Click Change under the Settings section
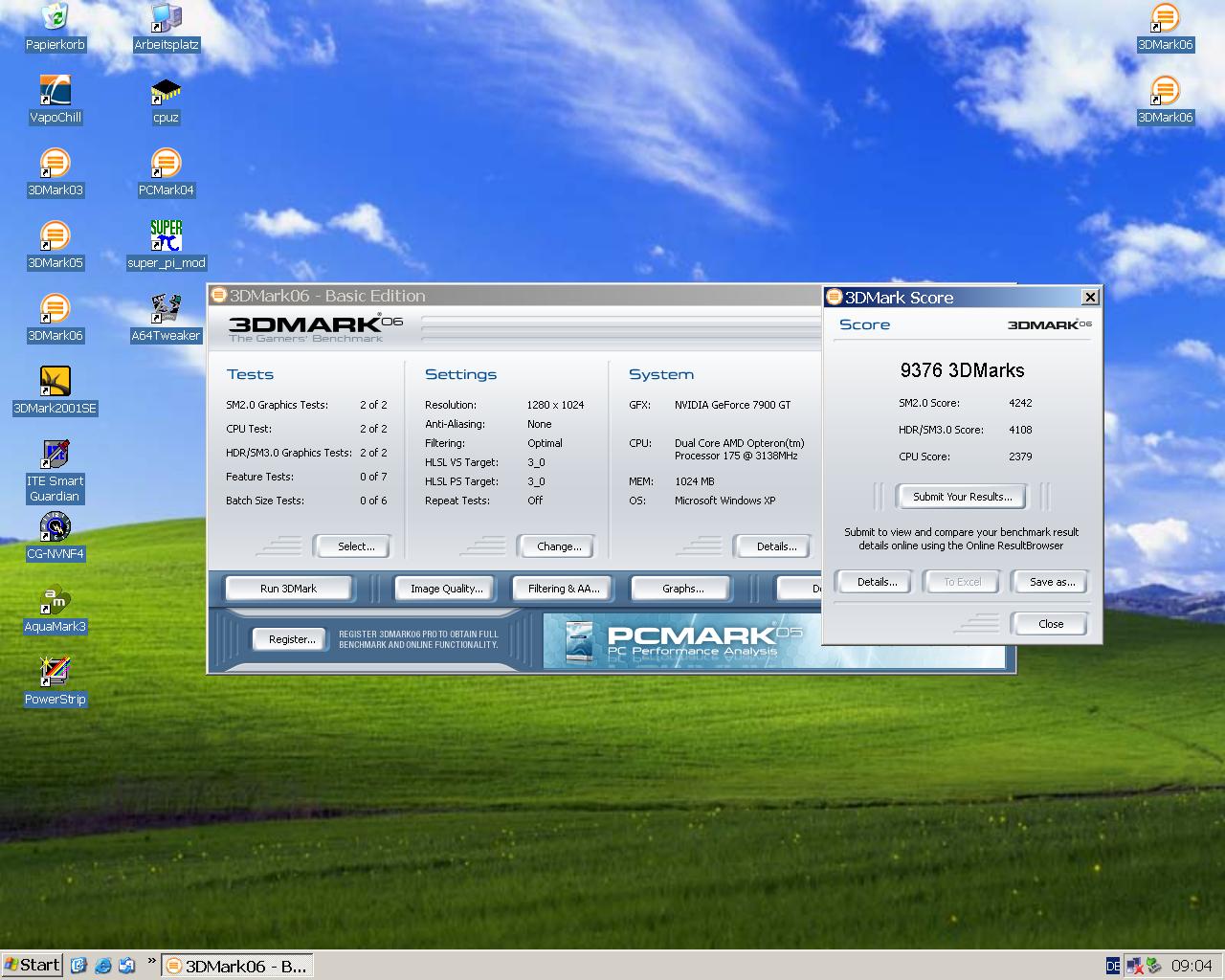Viewport: 1225px width, 980px height. 559,546
